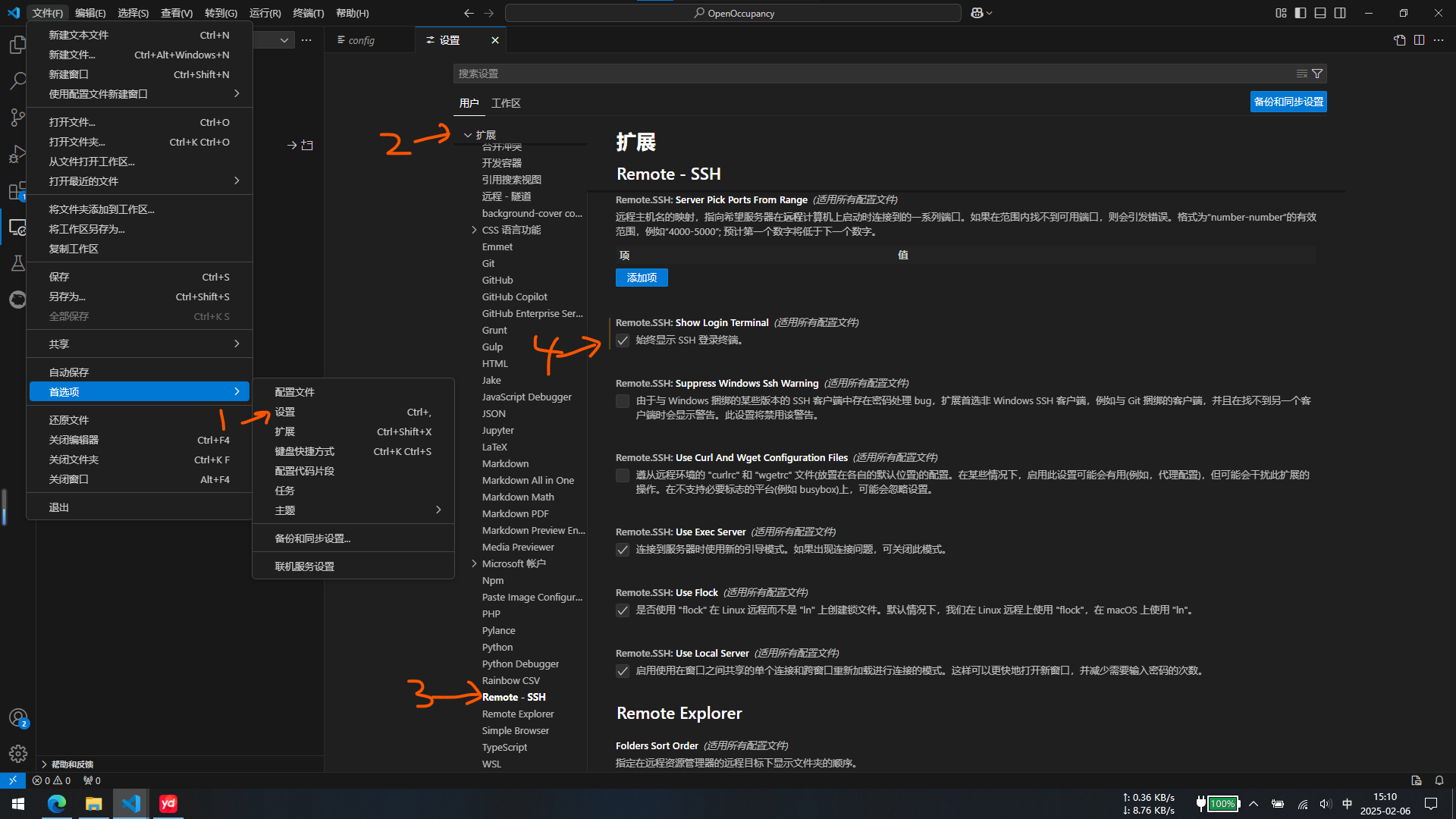Open the Testing flask icon view
1456x819 pixels.
coord(17,263)
